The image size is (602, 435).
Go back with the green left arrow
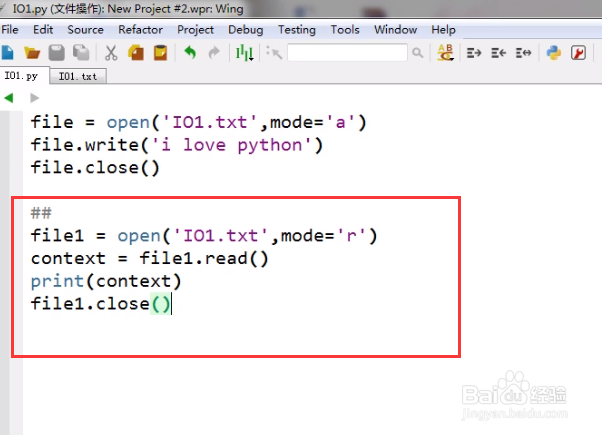(x=9, y=98)
